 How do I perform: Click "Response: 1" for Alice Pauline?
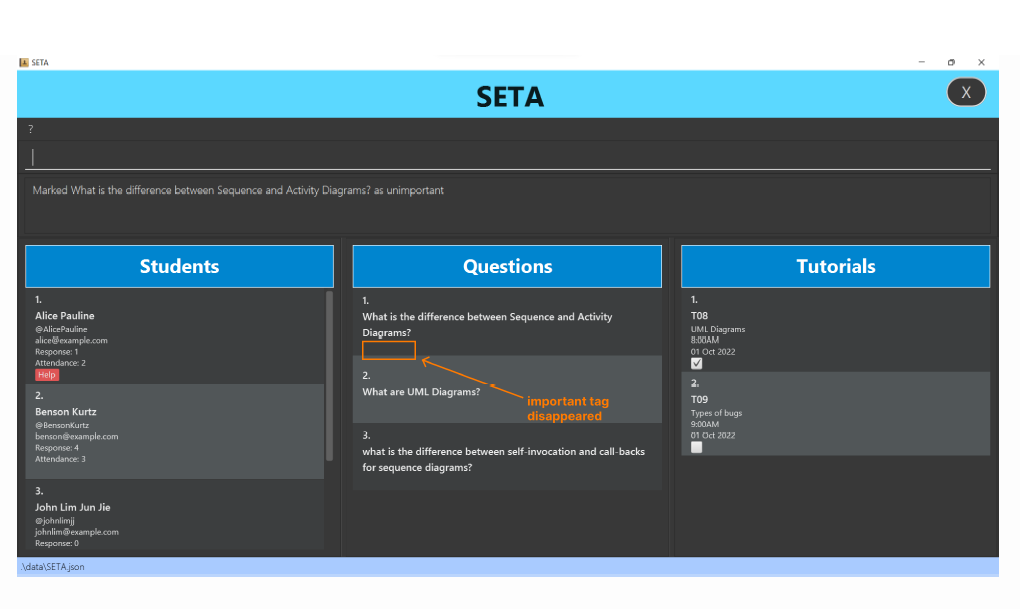coord(57,352)
